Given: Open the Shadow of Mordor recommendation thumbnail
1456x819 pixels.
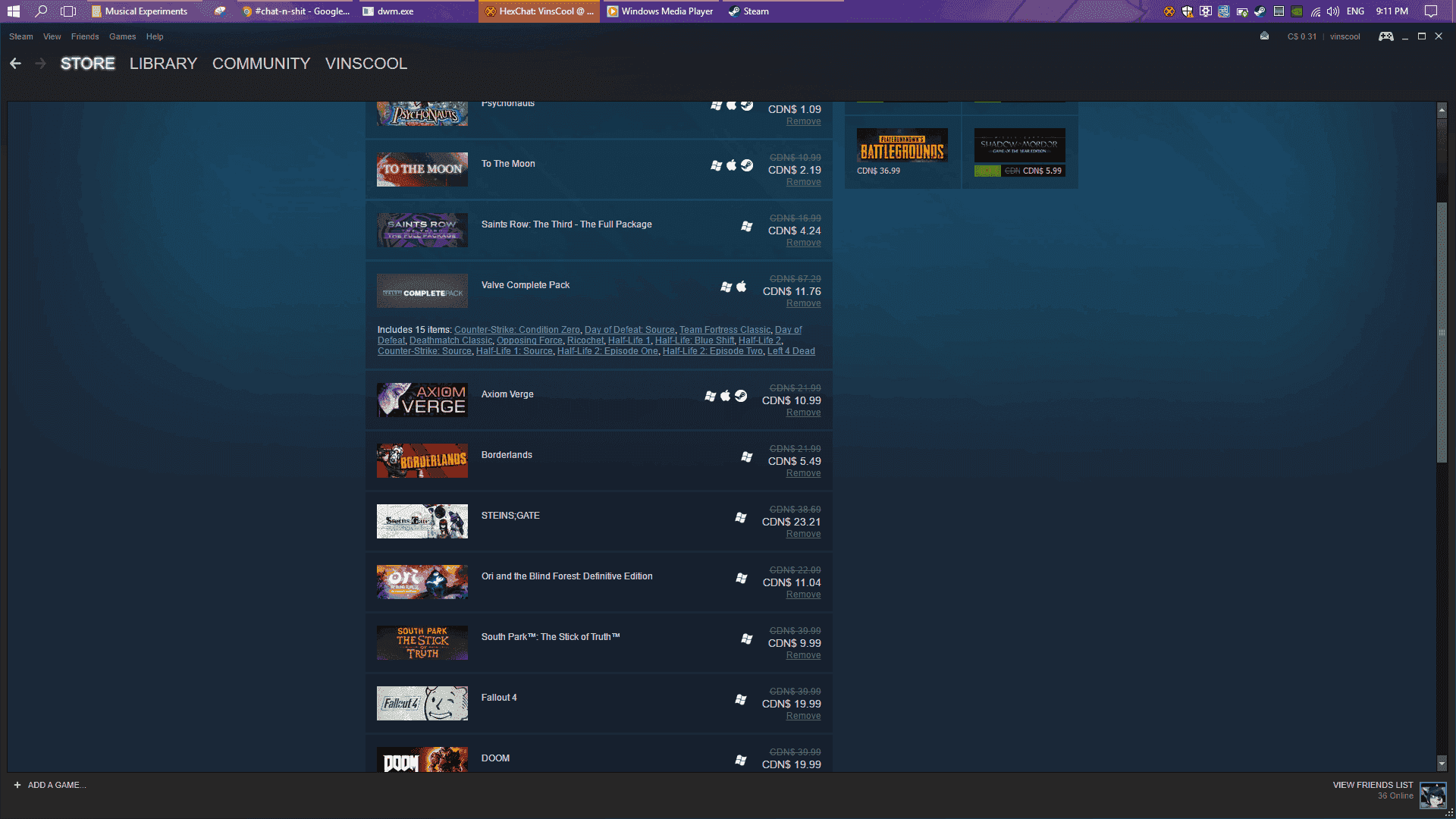Looking at the screenshot, I should tap(1020, 146).
